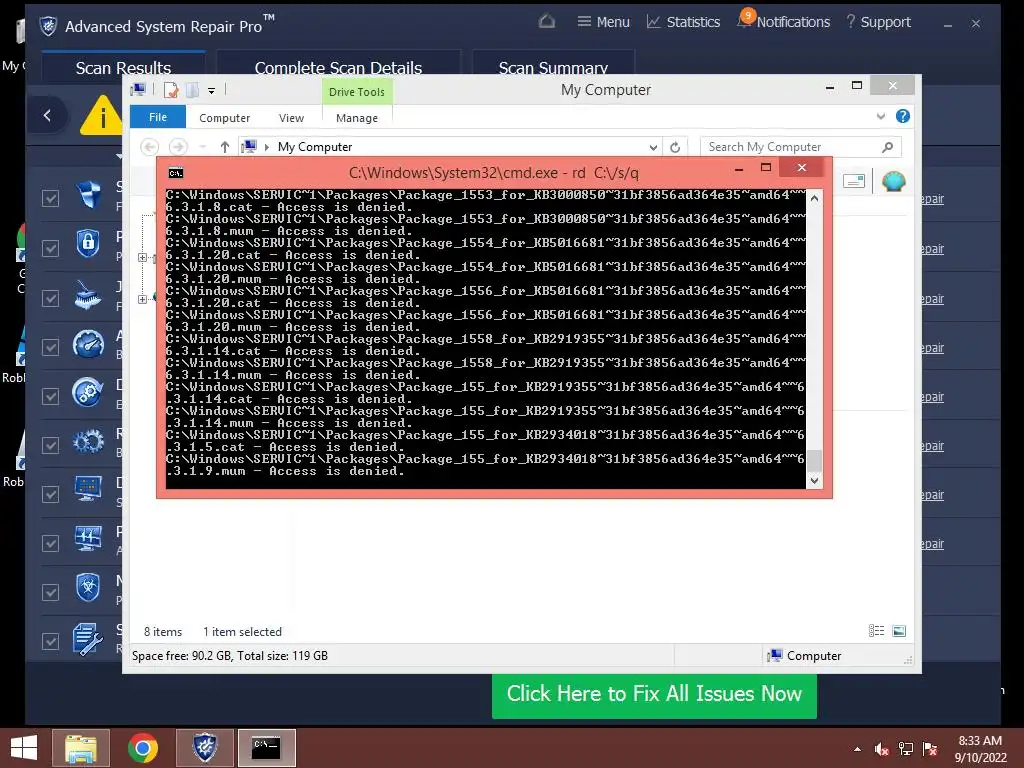Toggle the checkbox beside the padlock shield row
1024x768 pixels.
[x=50, y=248]
